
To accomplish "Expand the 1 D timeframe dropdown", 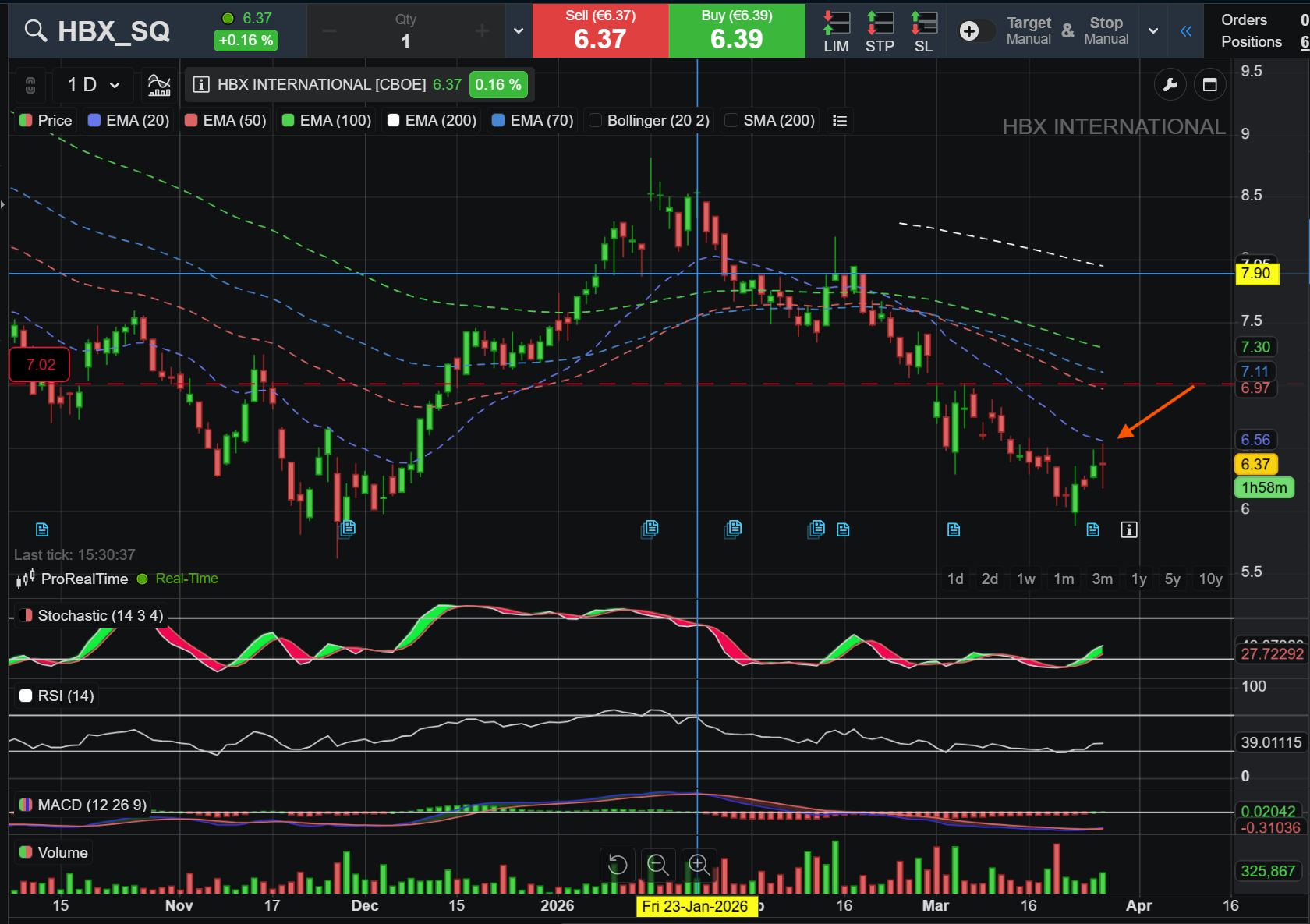I will 94,85.
